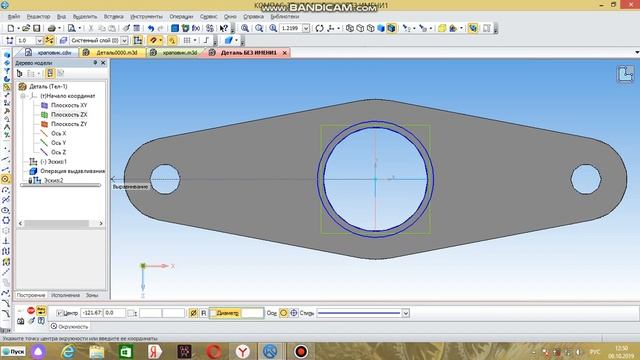Open the zoom scale dropdown
The height and width of the screenshot is (360, 640).
[306, 28]
